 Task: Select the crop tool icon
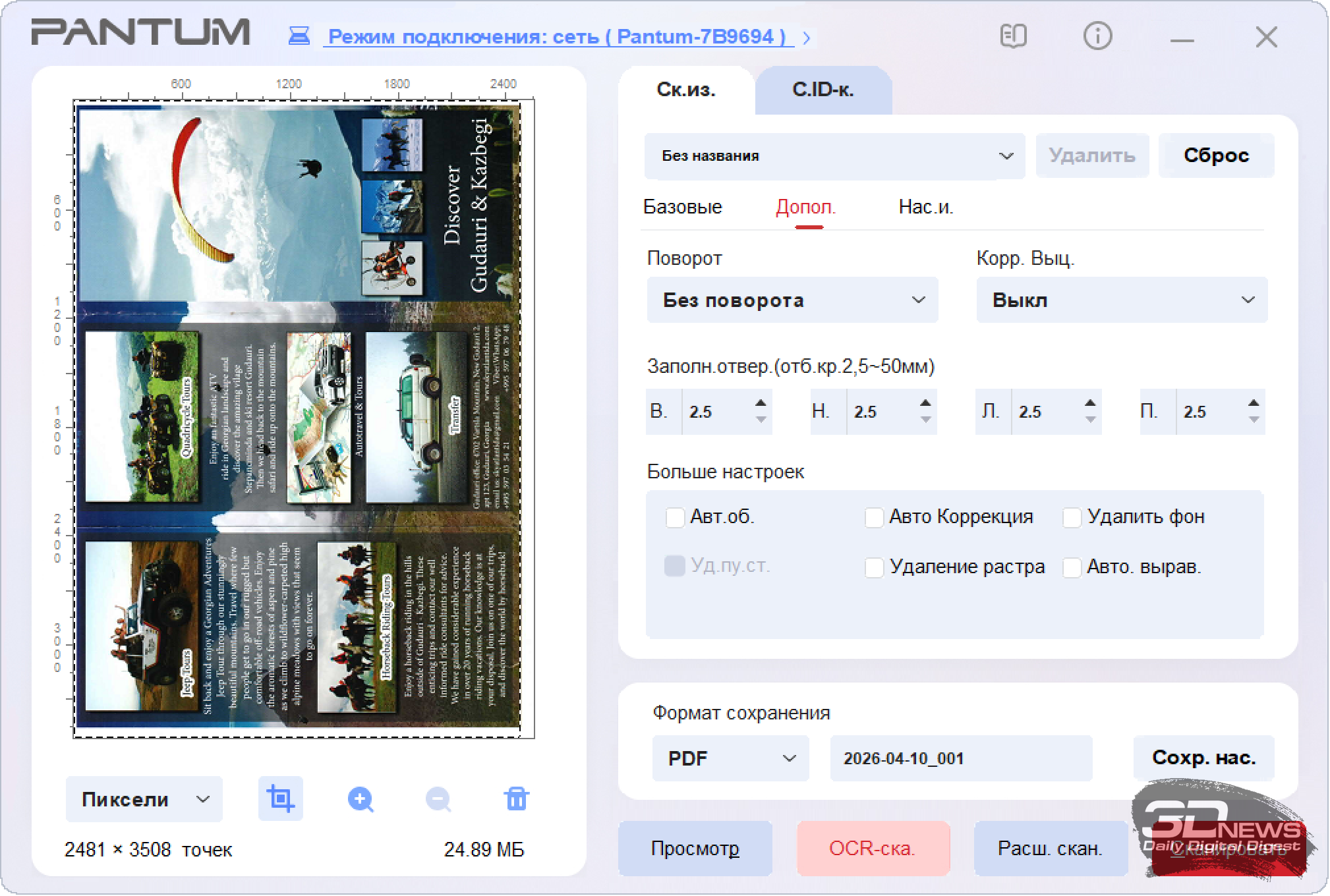[280, 799]
